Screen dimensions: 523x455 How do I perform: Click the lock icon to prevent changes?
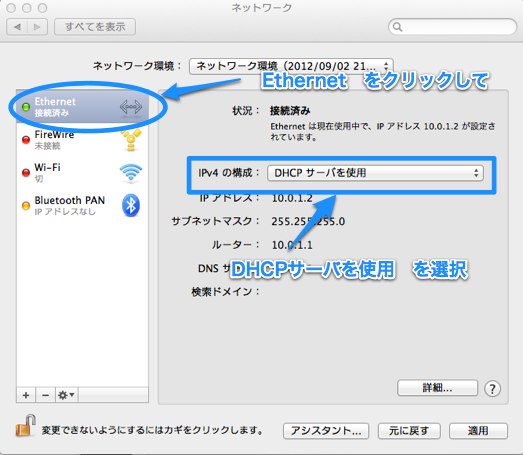[x=26, y=426]
